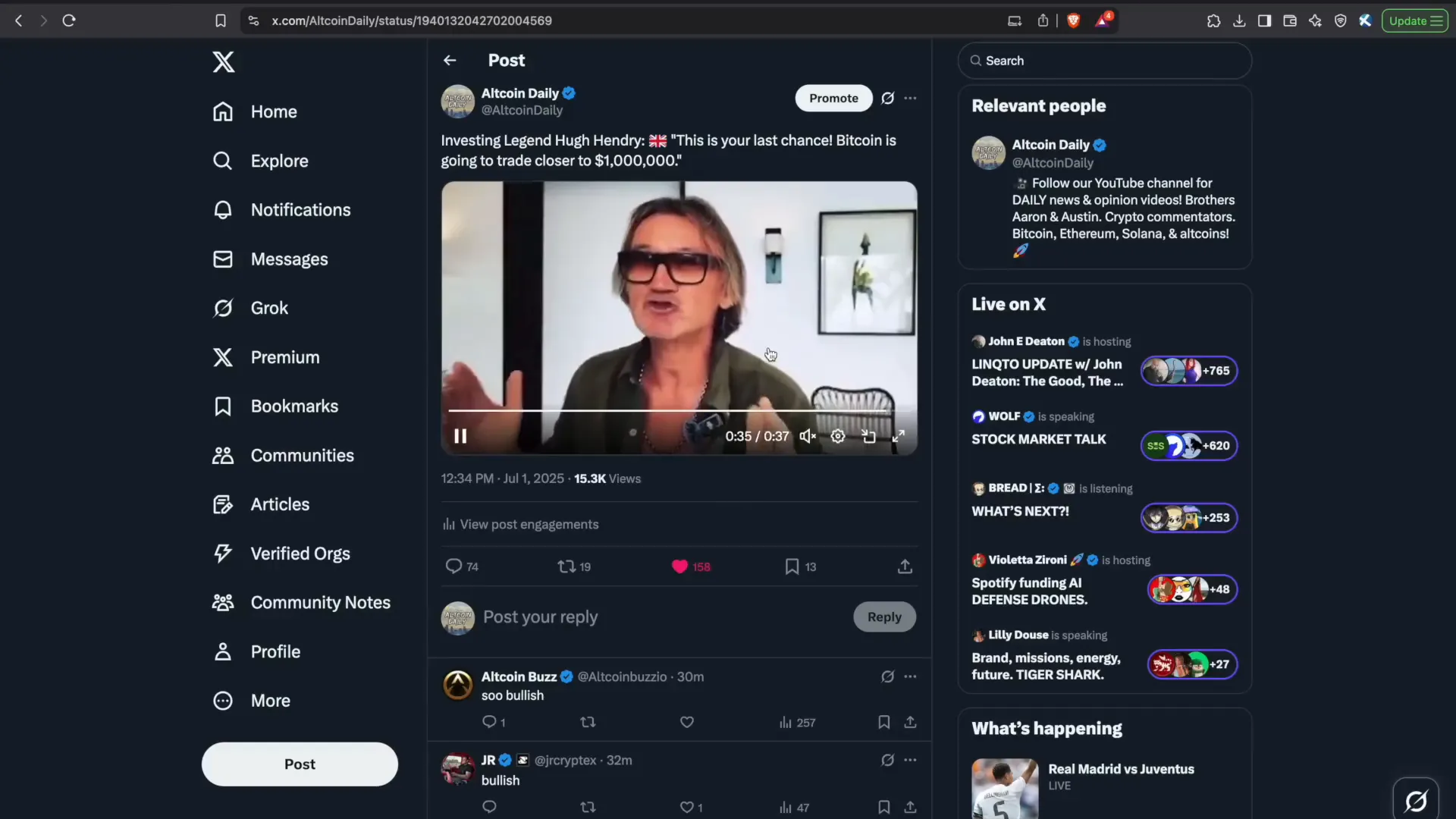This screenshot has width=1456, height=819.
Task: Open Profile in sidebar
Action: [x=256, y=651]
